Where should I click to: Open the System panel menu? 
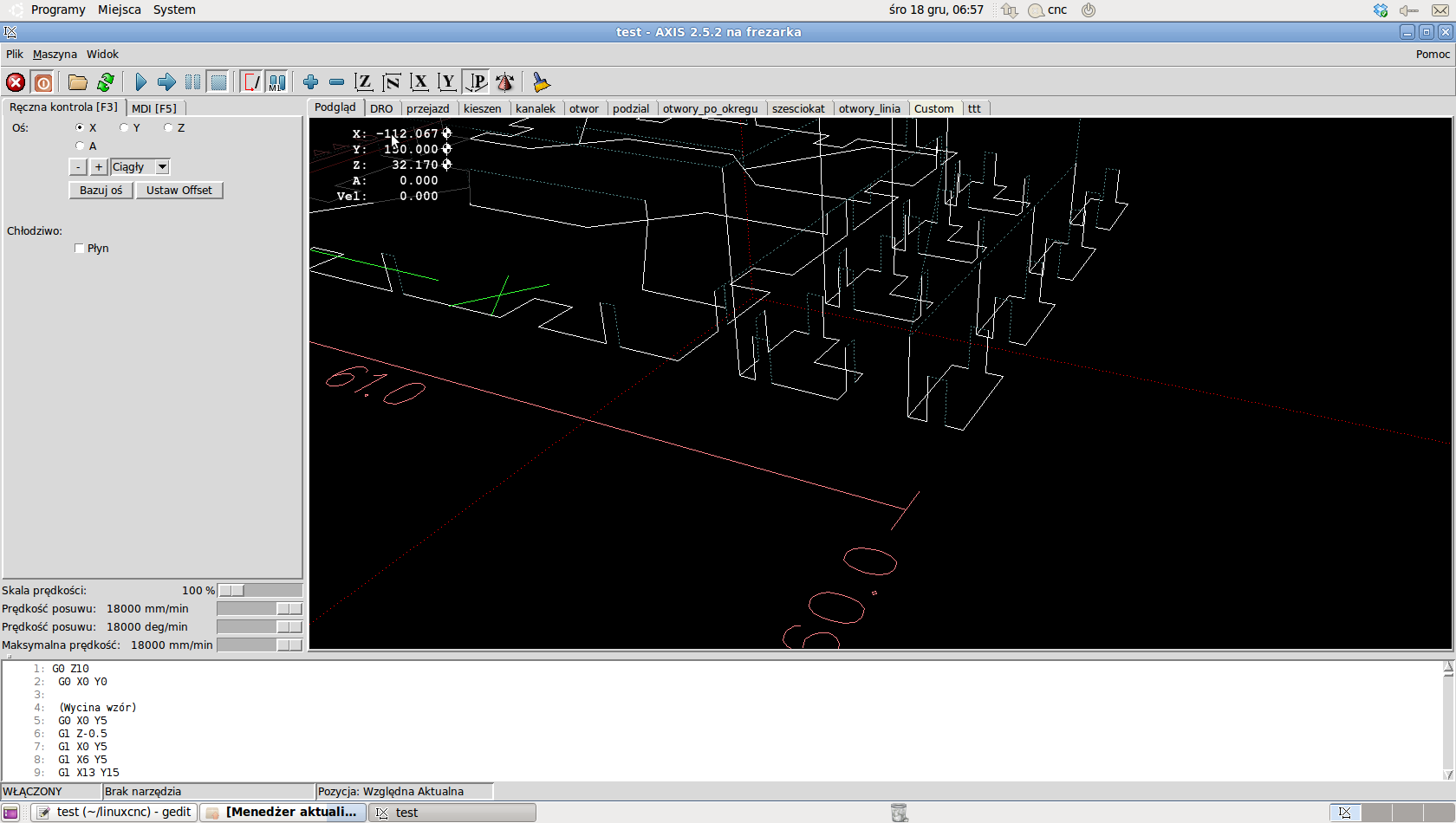pos(174,10)
